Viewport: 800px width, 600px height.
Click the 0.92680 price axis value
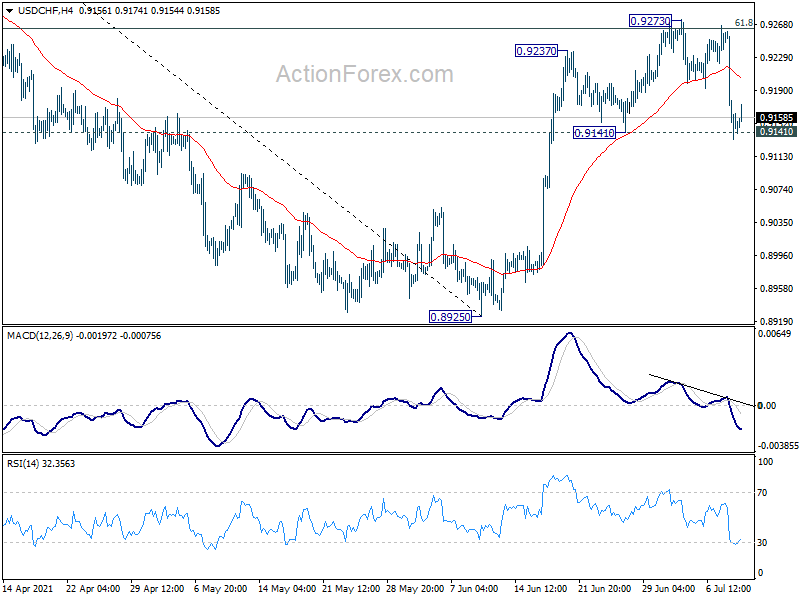[x=777, y=24]
